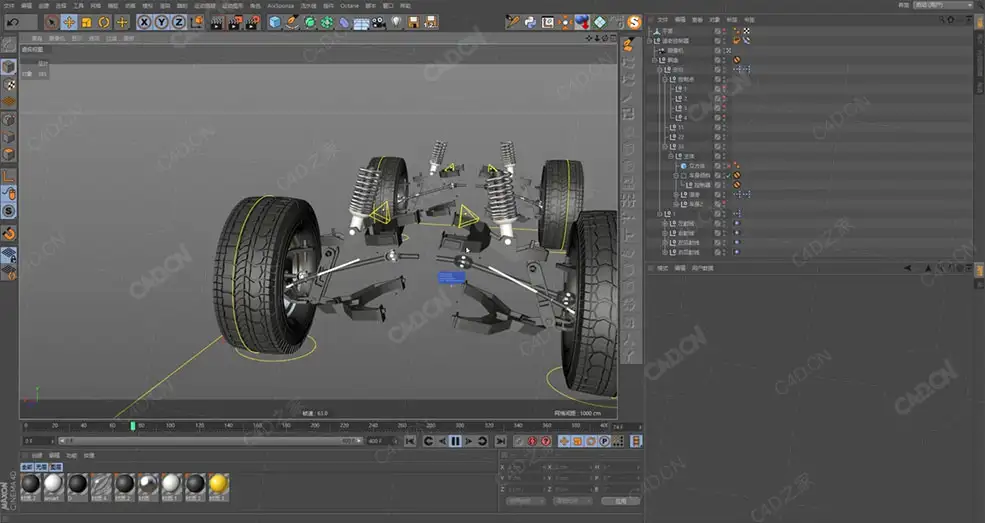Click the blue sphere with red arrow icon

[582, 23]
